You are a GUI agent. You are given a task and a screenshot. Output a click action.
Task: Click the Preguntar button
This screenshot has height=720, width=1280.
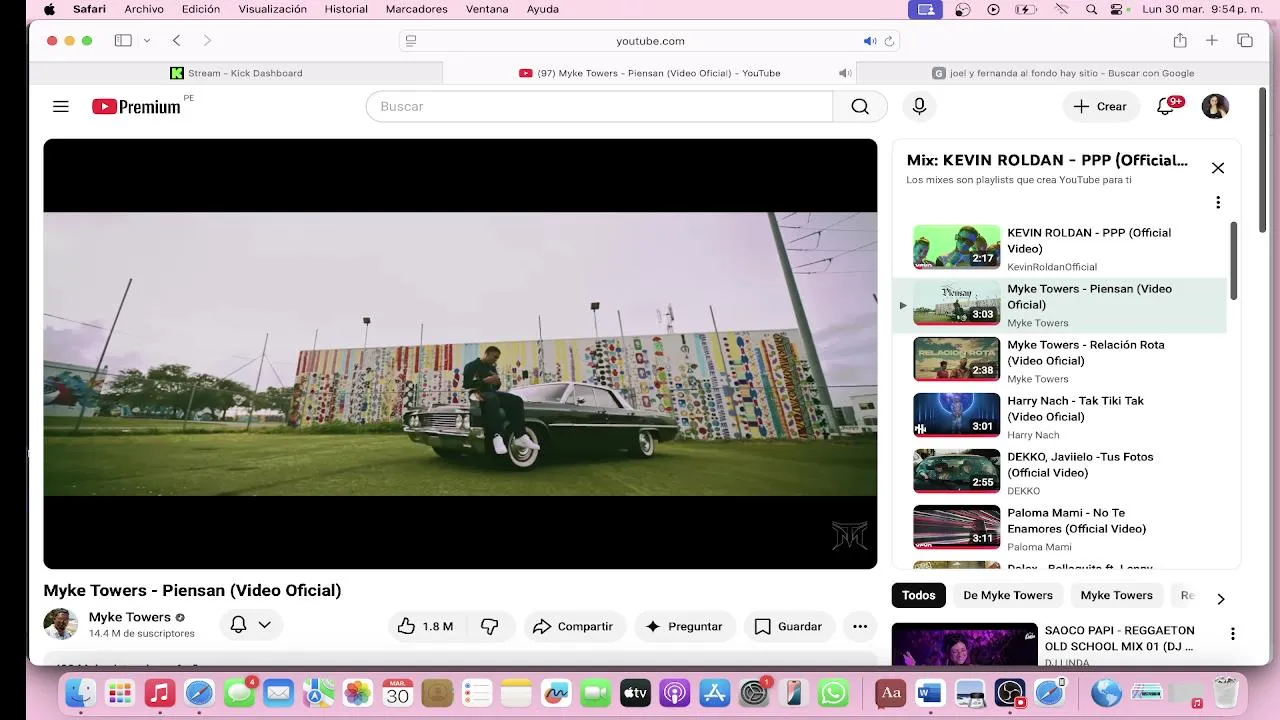(x=684, y=626)
